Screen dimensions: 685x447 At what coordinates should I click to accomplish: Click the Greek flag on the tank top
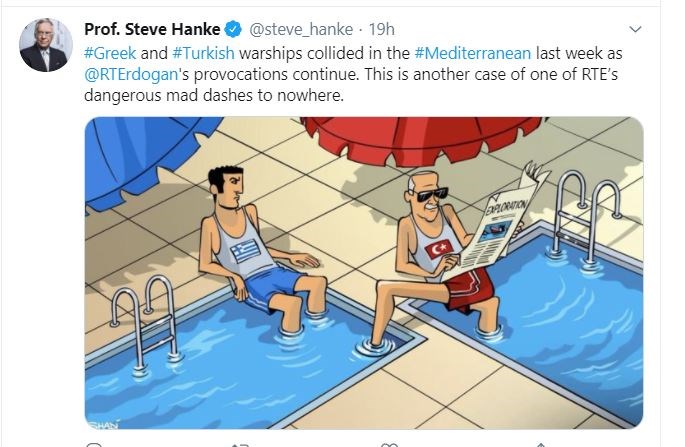coord(245,251)
